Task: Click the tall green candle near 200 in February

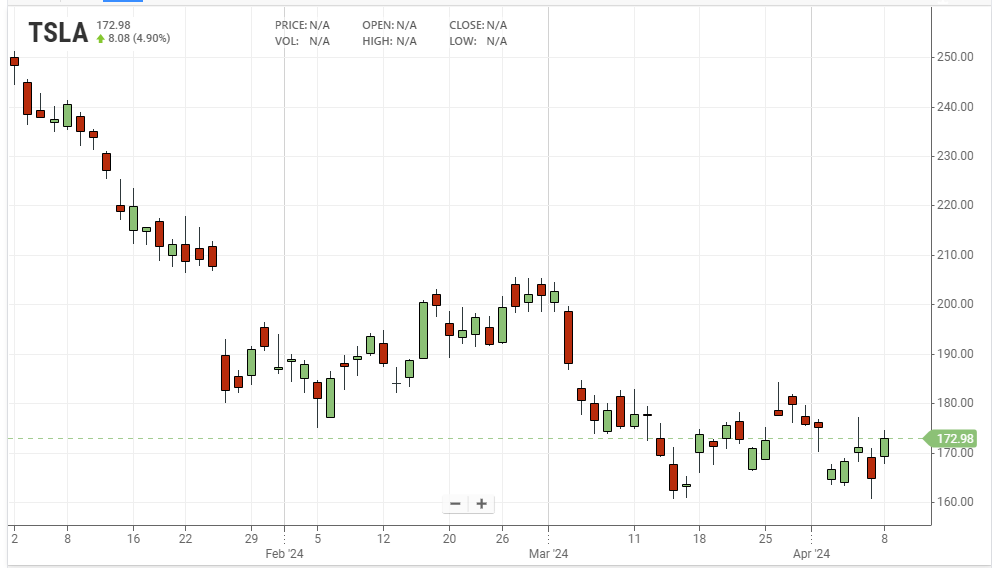Action: pyautogui.click(x=423, y=330)
